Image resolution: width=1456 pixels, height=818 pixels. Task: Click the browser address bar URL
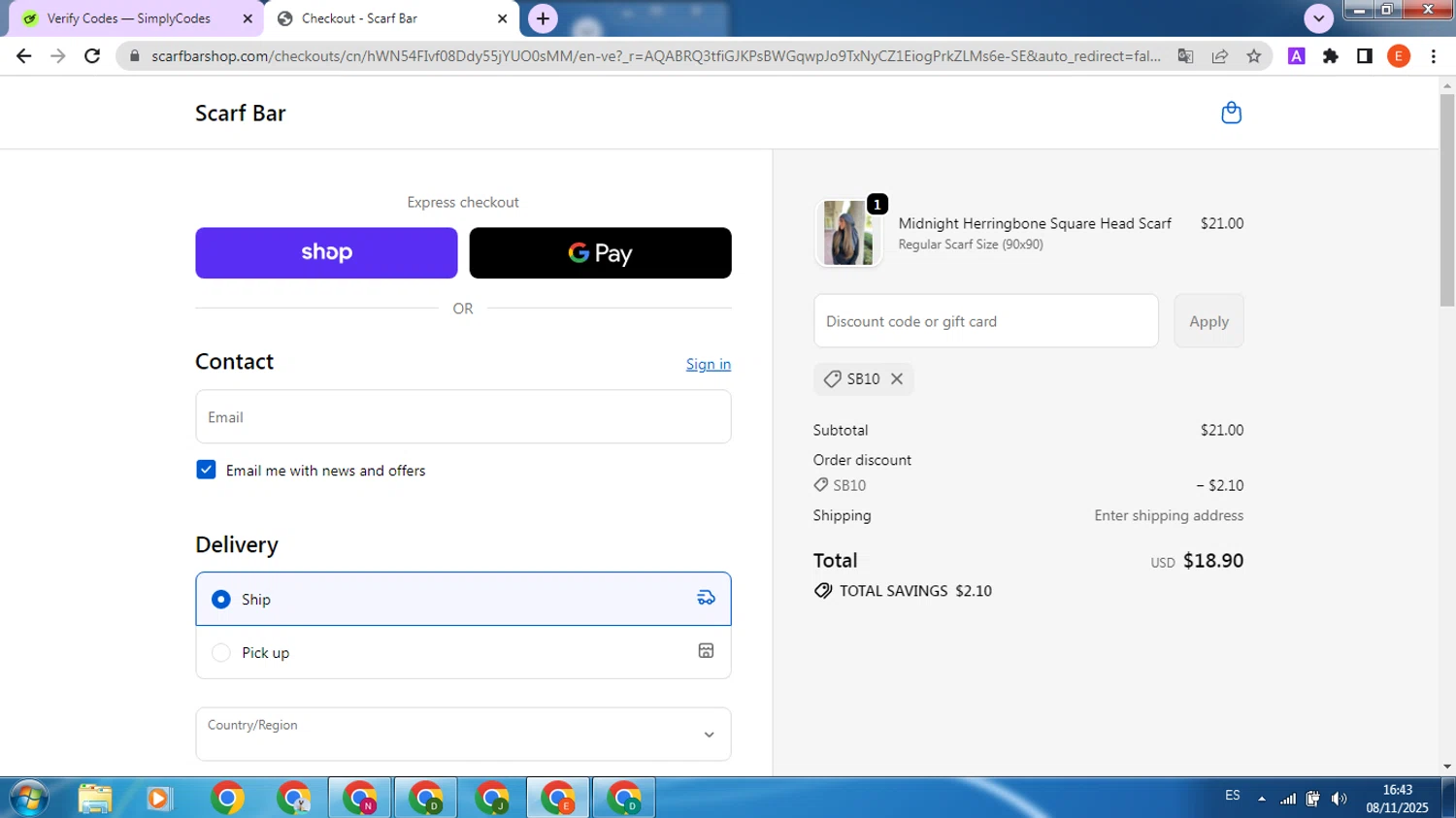click(x=656, y=56)
